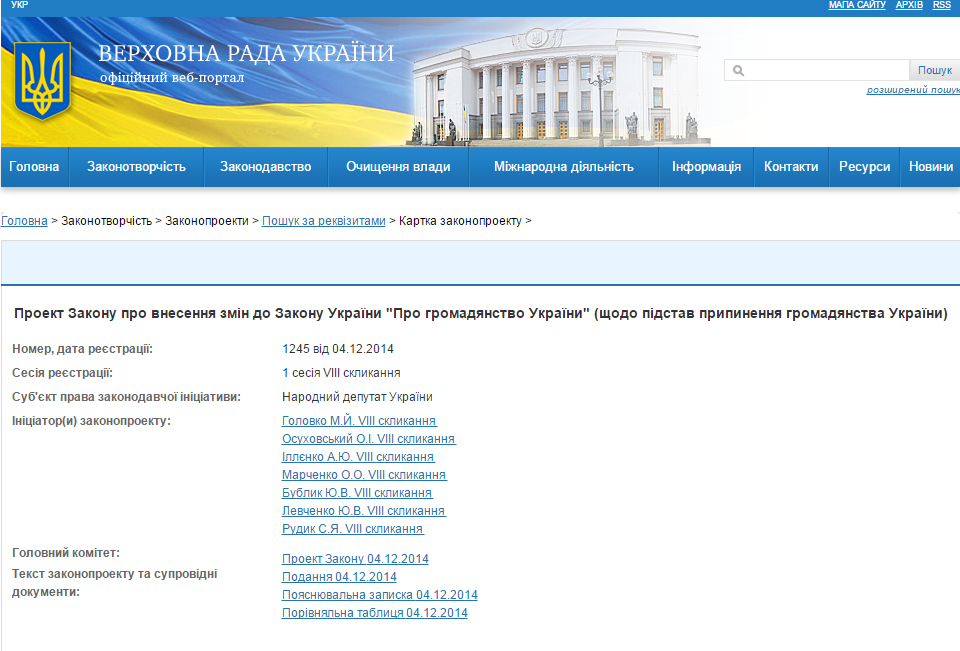Open initiator Марченко О.О. VIII скликання
This screenshot has width=960, height=651.
click(x=364, y=475)
